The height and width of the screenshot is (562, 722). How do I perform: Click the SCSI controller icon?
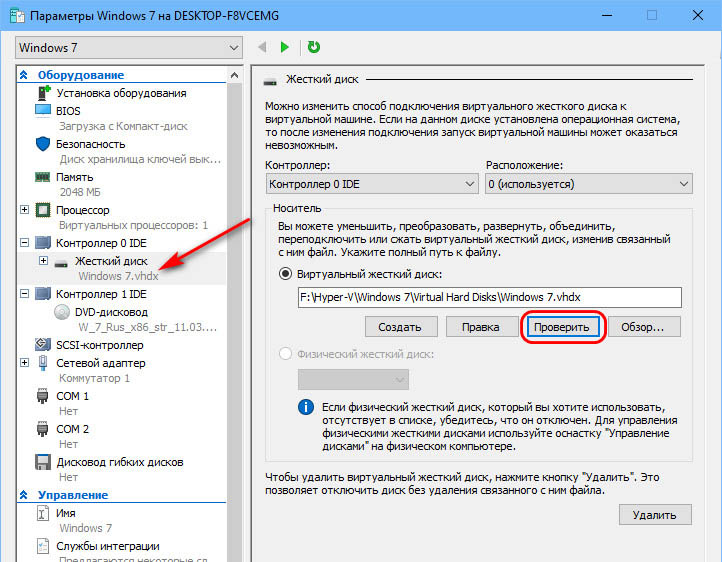pos(43,344)
